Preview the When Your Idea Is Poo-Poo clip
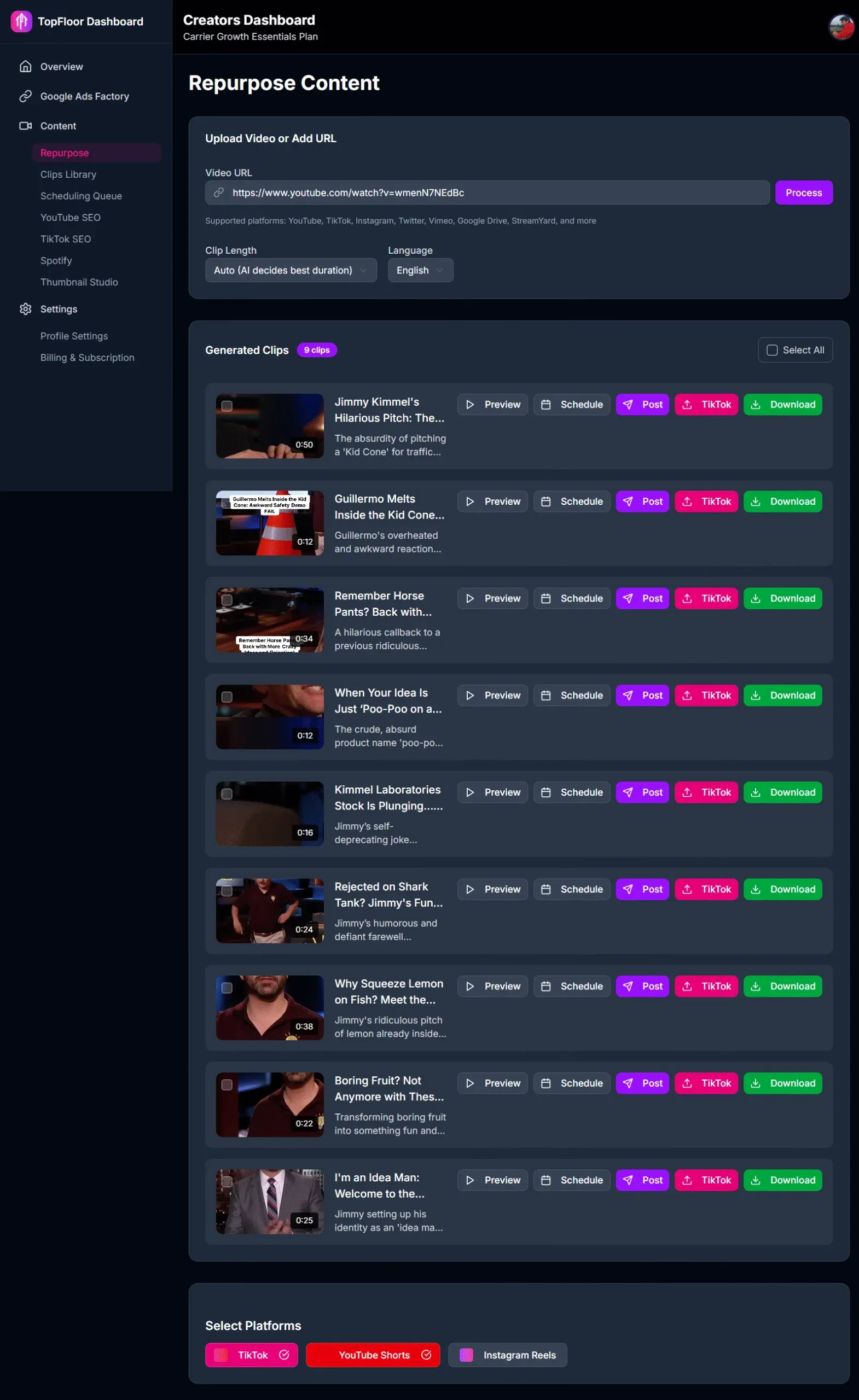The image size is (859, 1400). 492,696
